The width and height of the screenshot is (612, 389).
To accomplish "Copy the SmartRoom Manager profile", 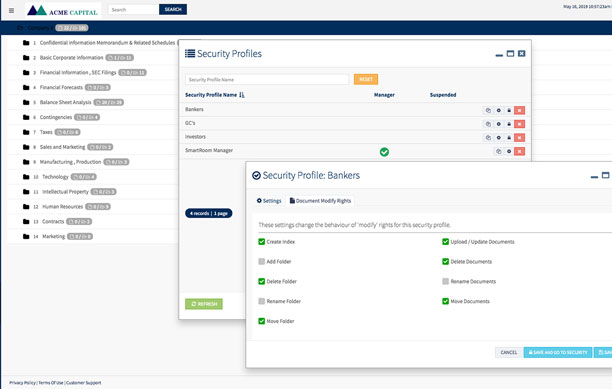I will click(x=498, y=151).
